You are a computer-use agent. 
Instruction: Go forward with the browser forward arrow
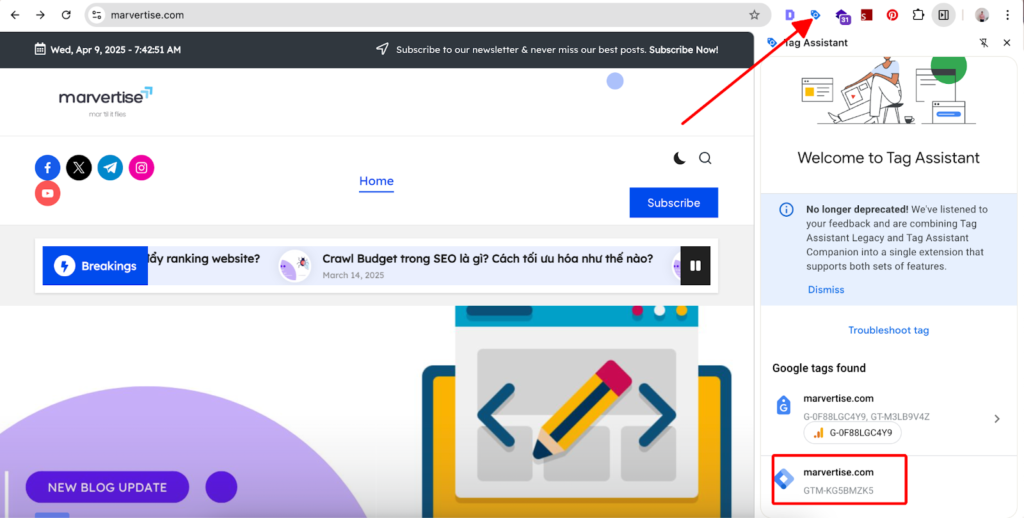[40, 14]
